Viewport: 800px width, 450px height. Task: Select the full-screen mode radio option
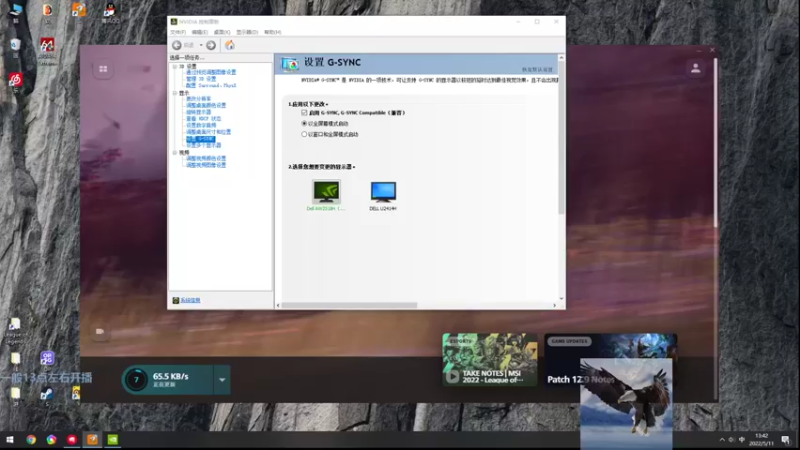tap(304, 123)
